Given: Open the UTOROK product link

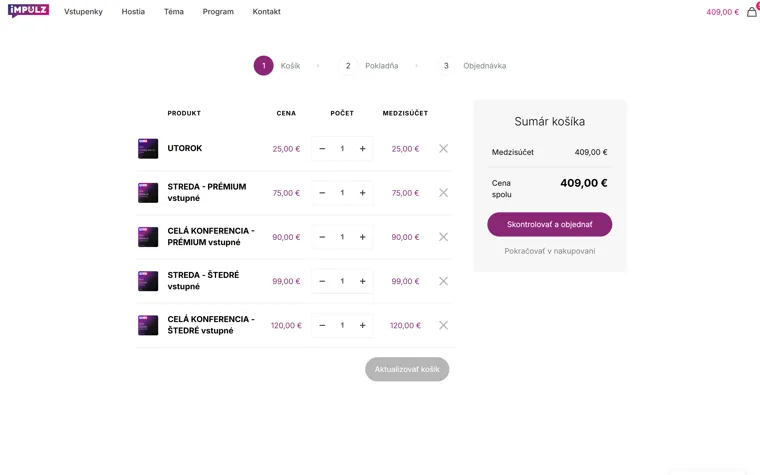Looking at the screenshot, I should click(185, 148).
